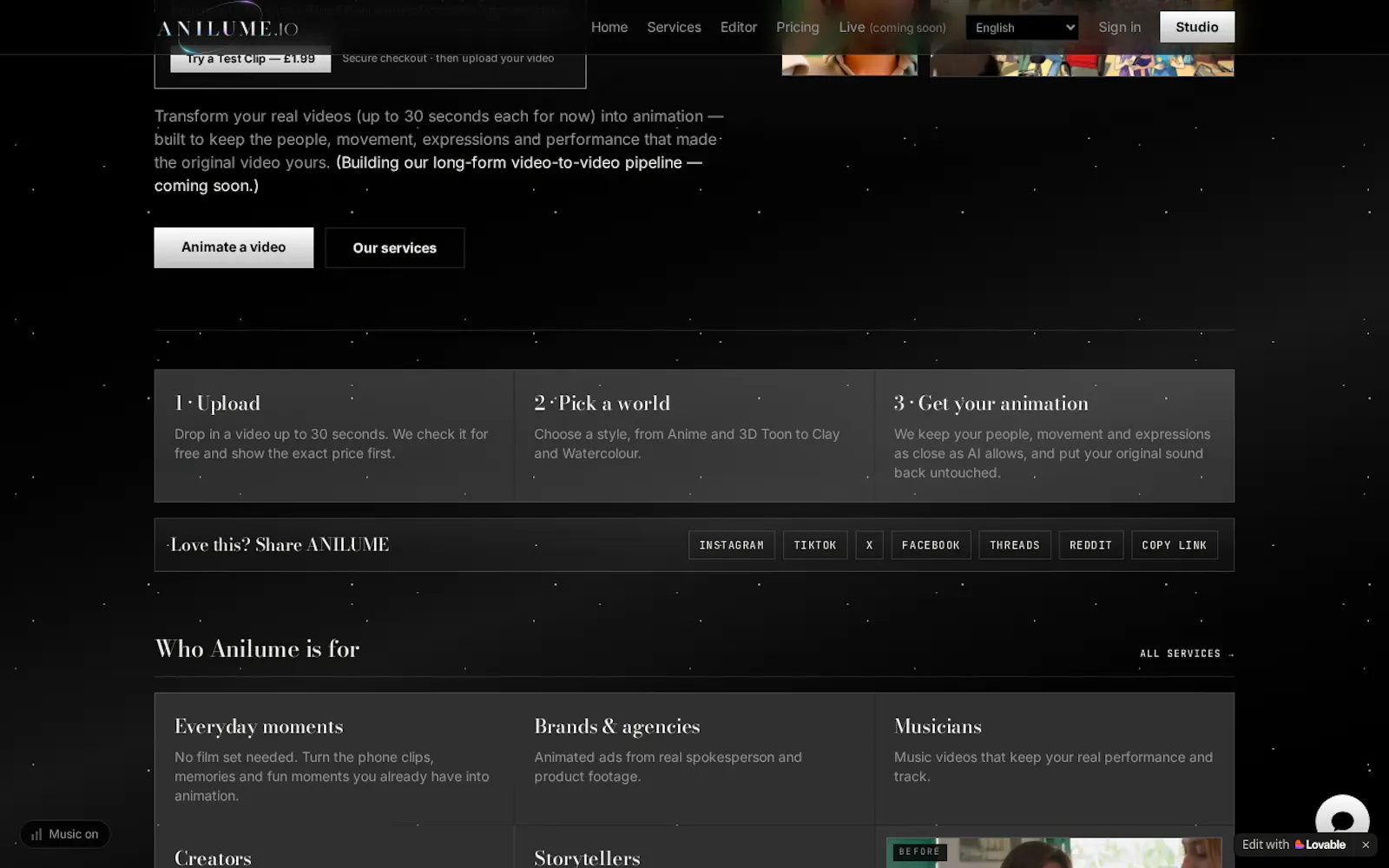Screen dimensions: 1389x868
Task: Share ANILUME on TikTok
Action: pyautogui.click(x=815, y=545)
